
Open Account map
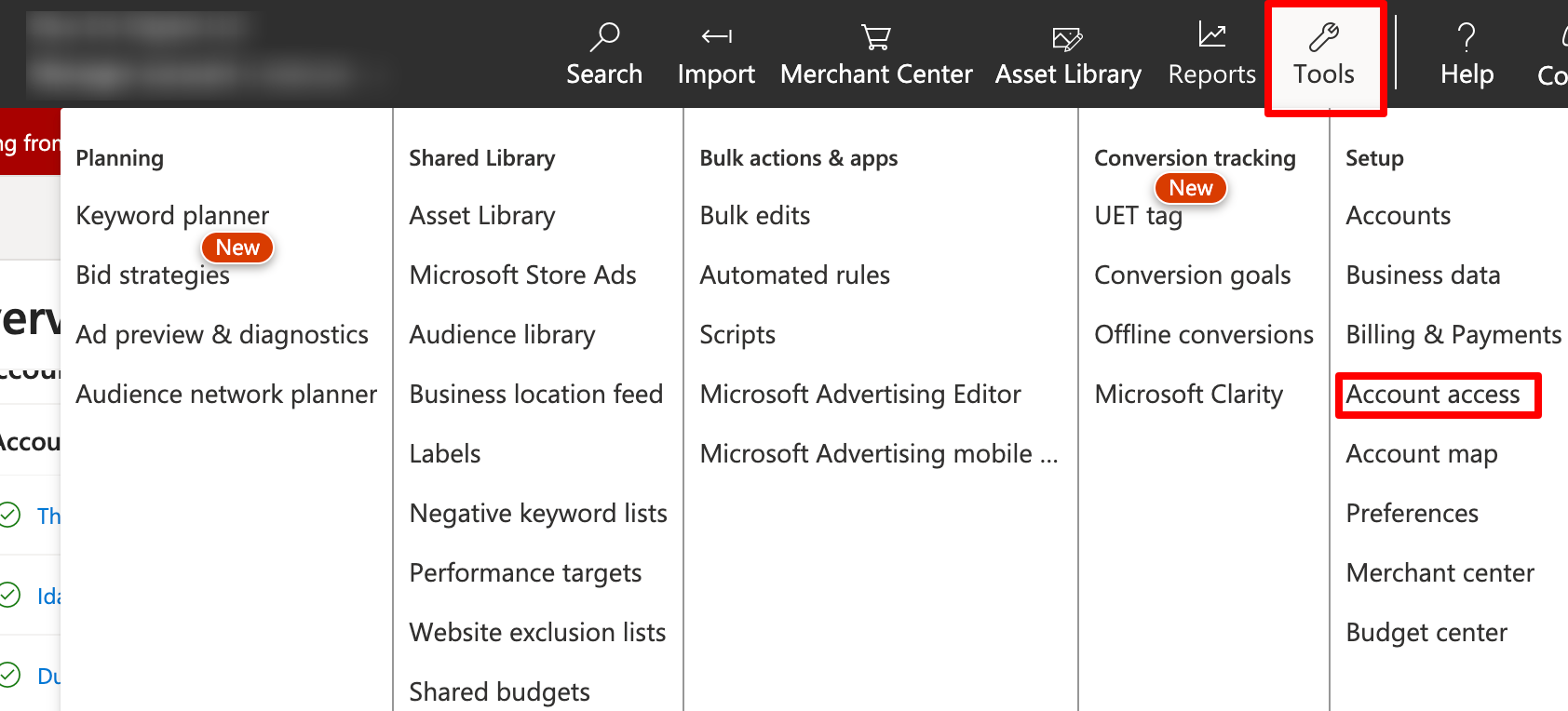[x=1422, y=454]
